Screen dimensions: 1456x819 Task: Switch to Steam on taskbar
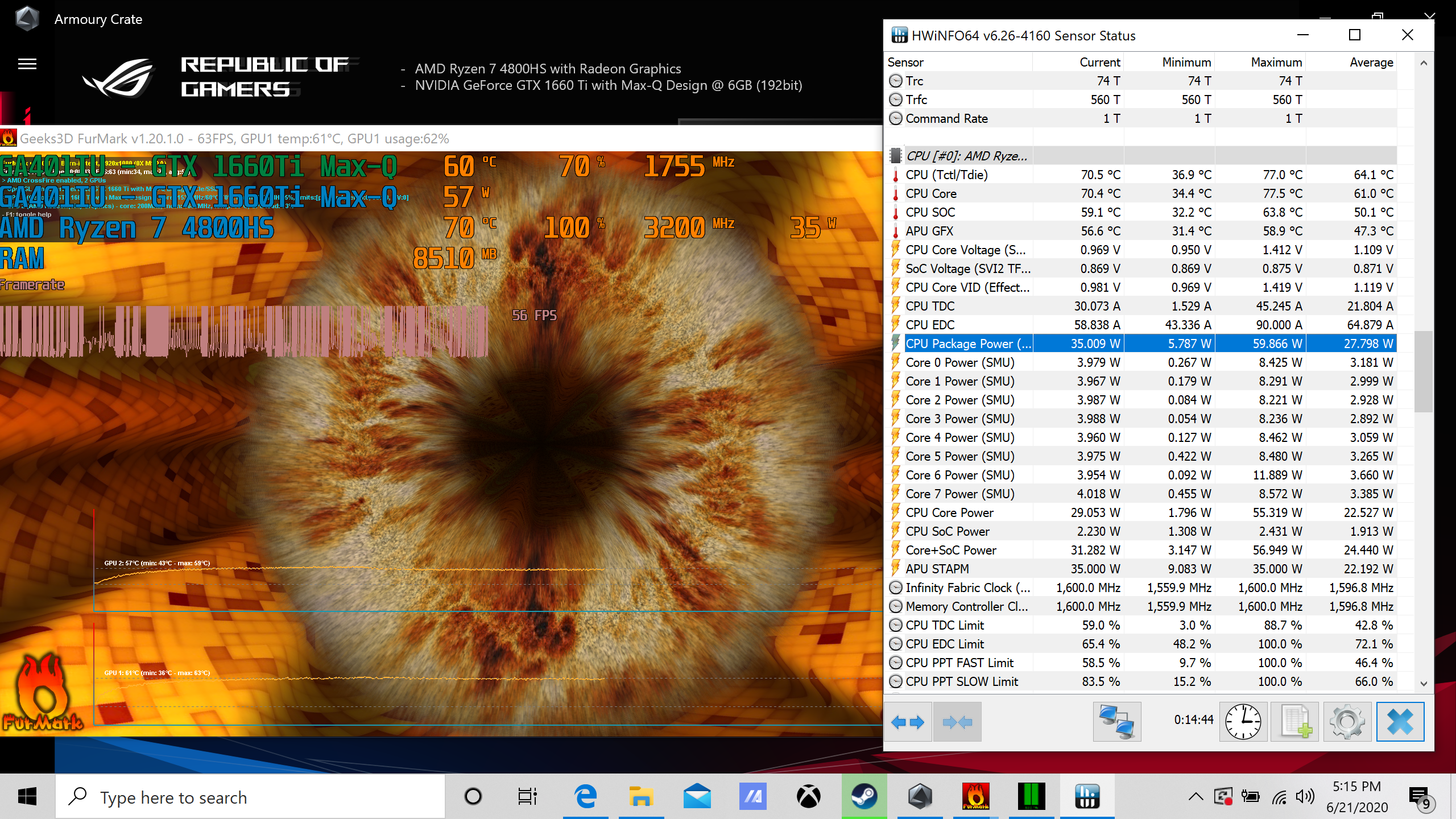coord(864,796)
